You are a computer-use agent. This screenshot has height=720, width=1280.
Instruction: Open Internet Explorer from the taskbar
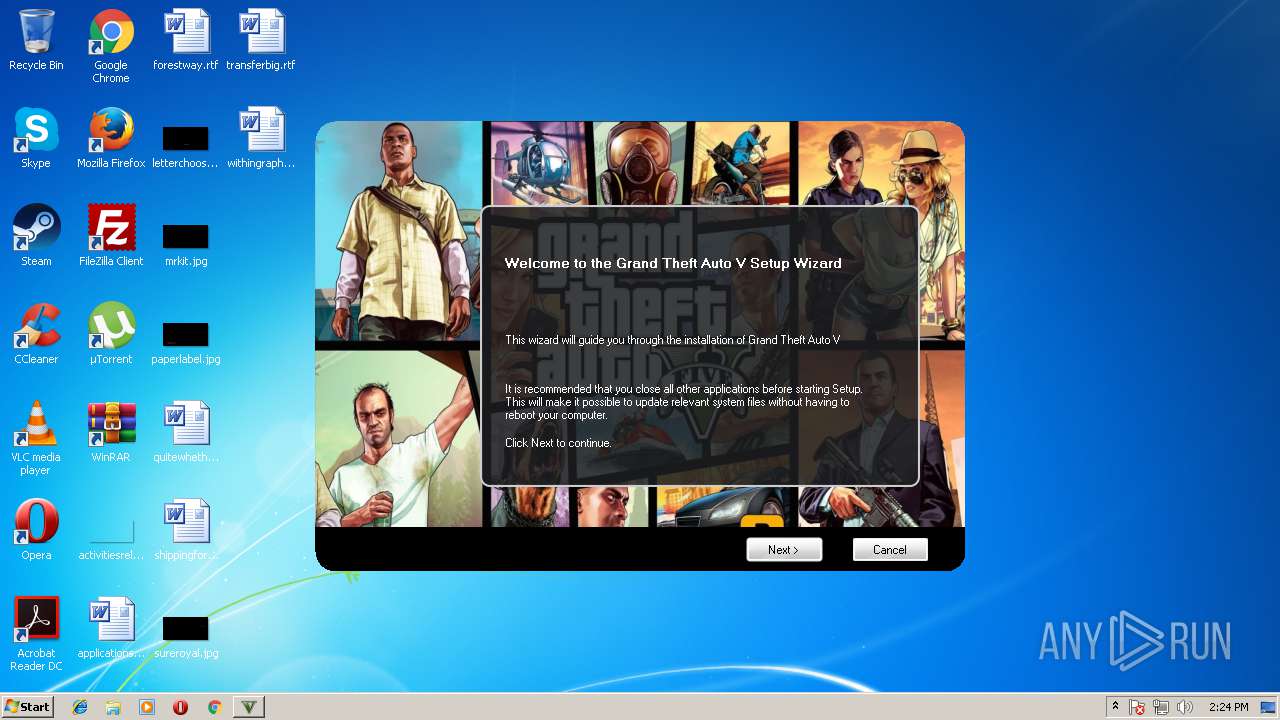click(x=80, y=707)
